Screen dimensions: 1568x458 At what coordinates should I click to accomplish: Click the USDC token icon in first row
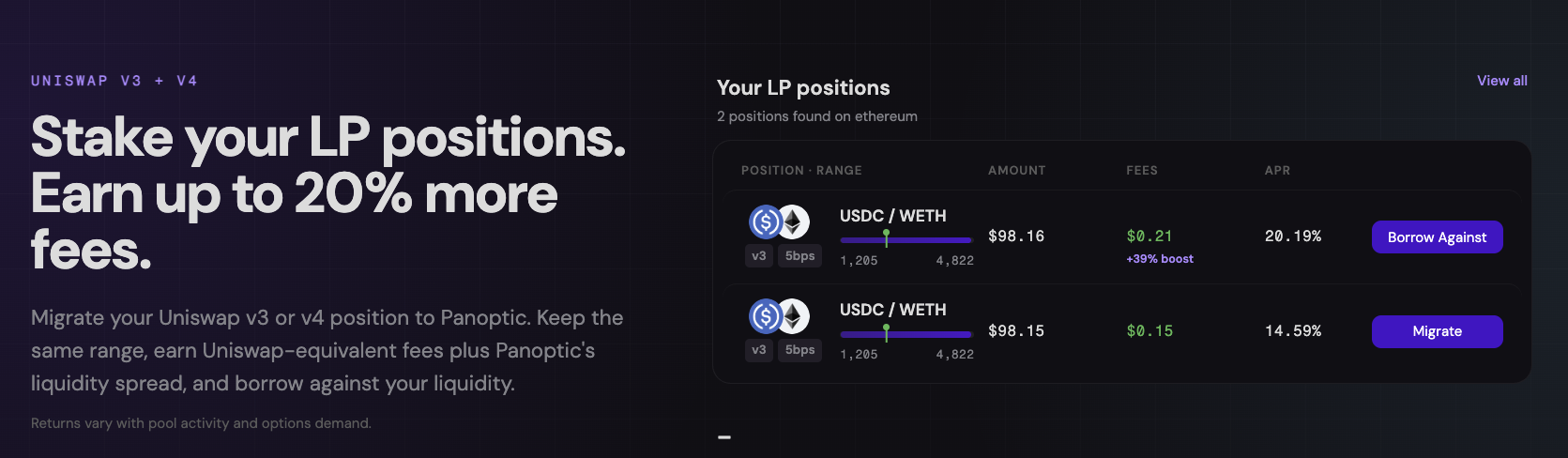766,222
